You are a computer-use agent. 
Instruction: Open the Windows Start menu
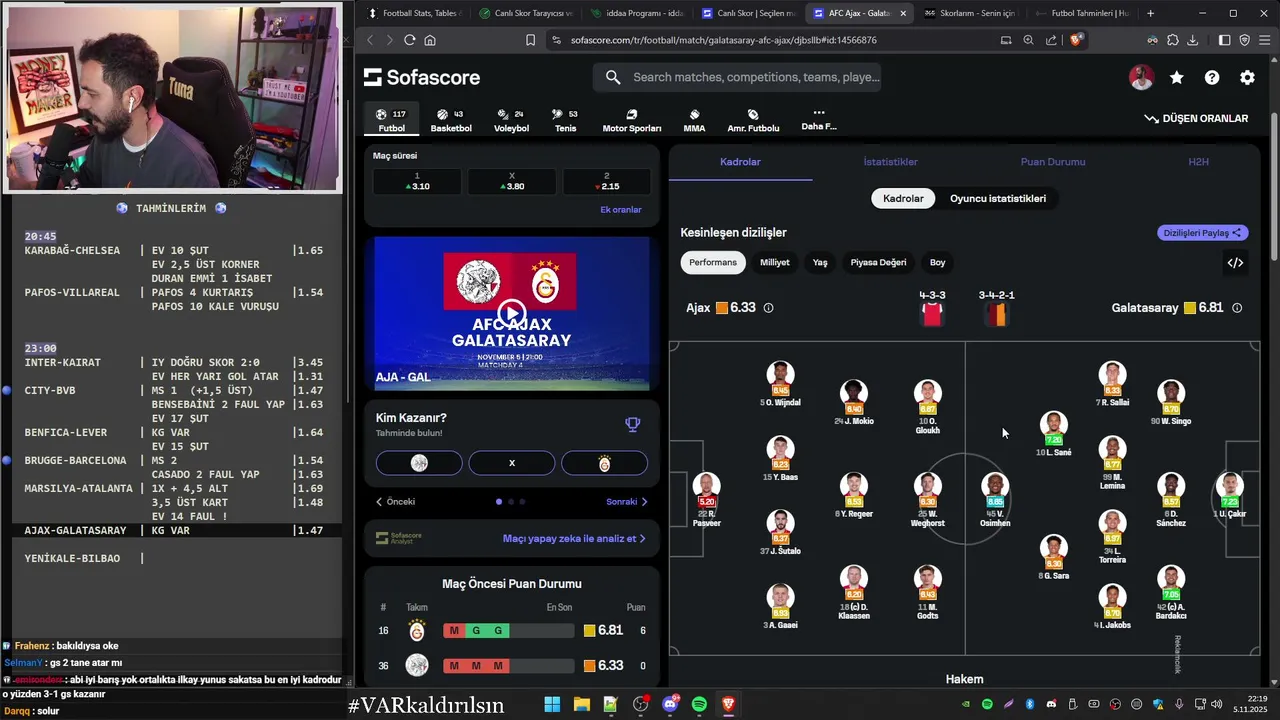coord(552,704)
